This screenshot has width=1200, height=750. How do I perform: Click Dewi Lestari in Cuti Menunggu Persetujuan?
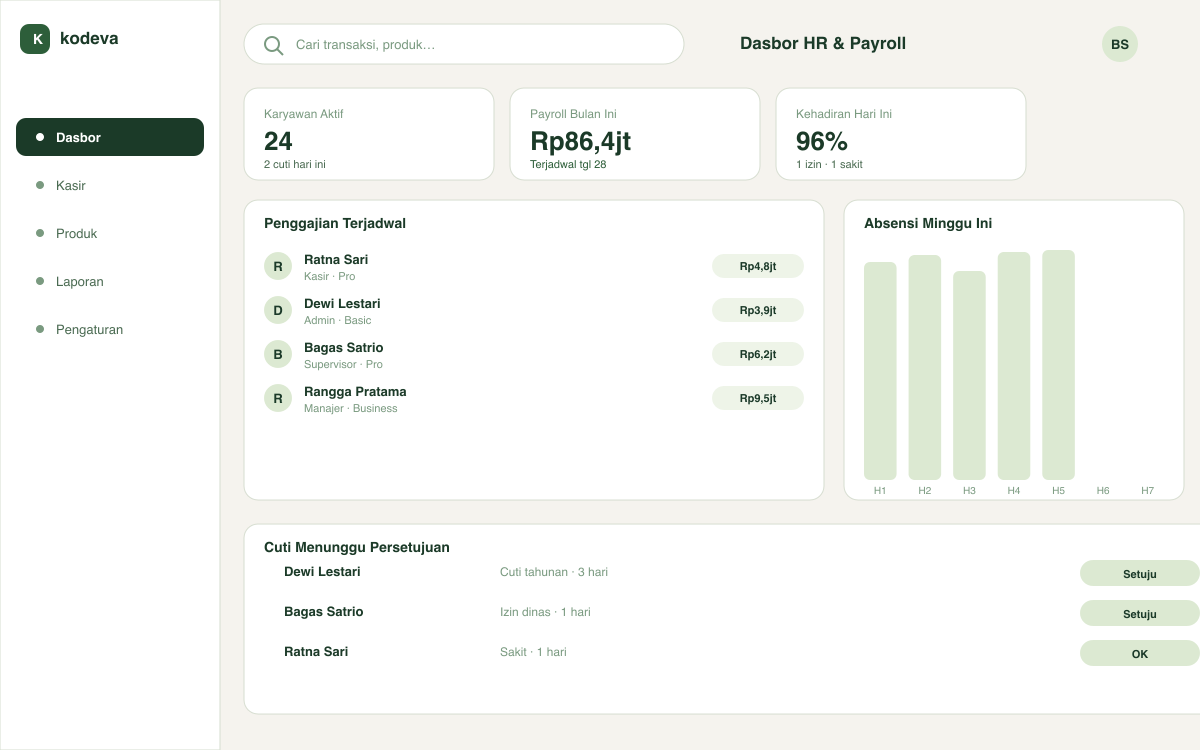pyautogui.click(x=322, y=571)
